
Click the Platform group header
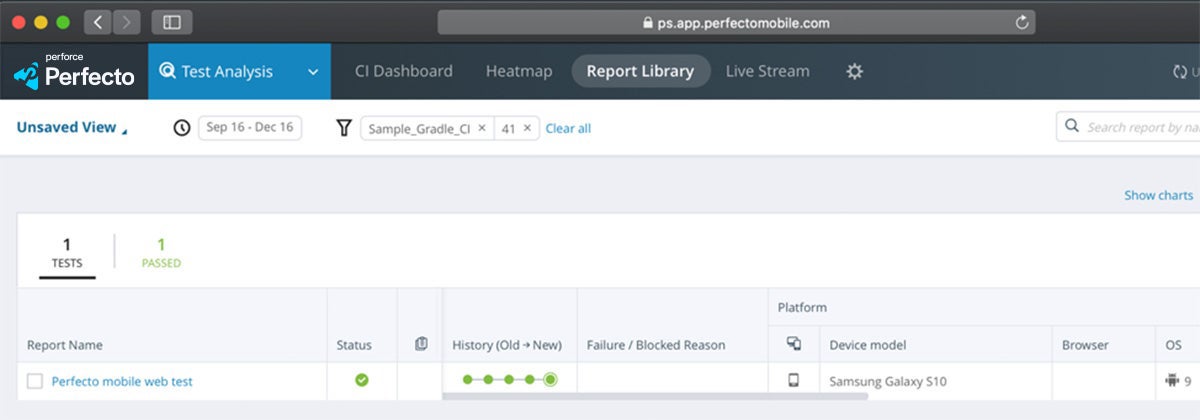802,307
